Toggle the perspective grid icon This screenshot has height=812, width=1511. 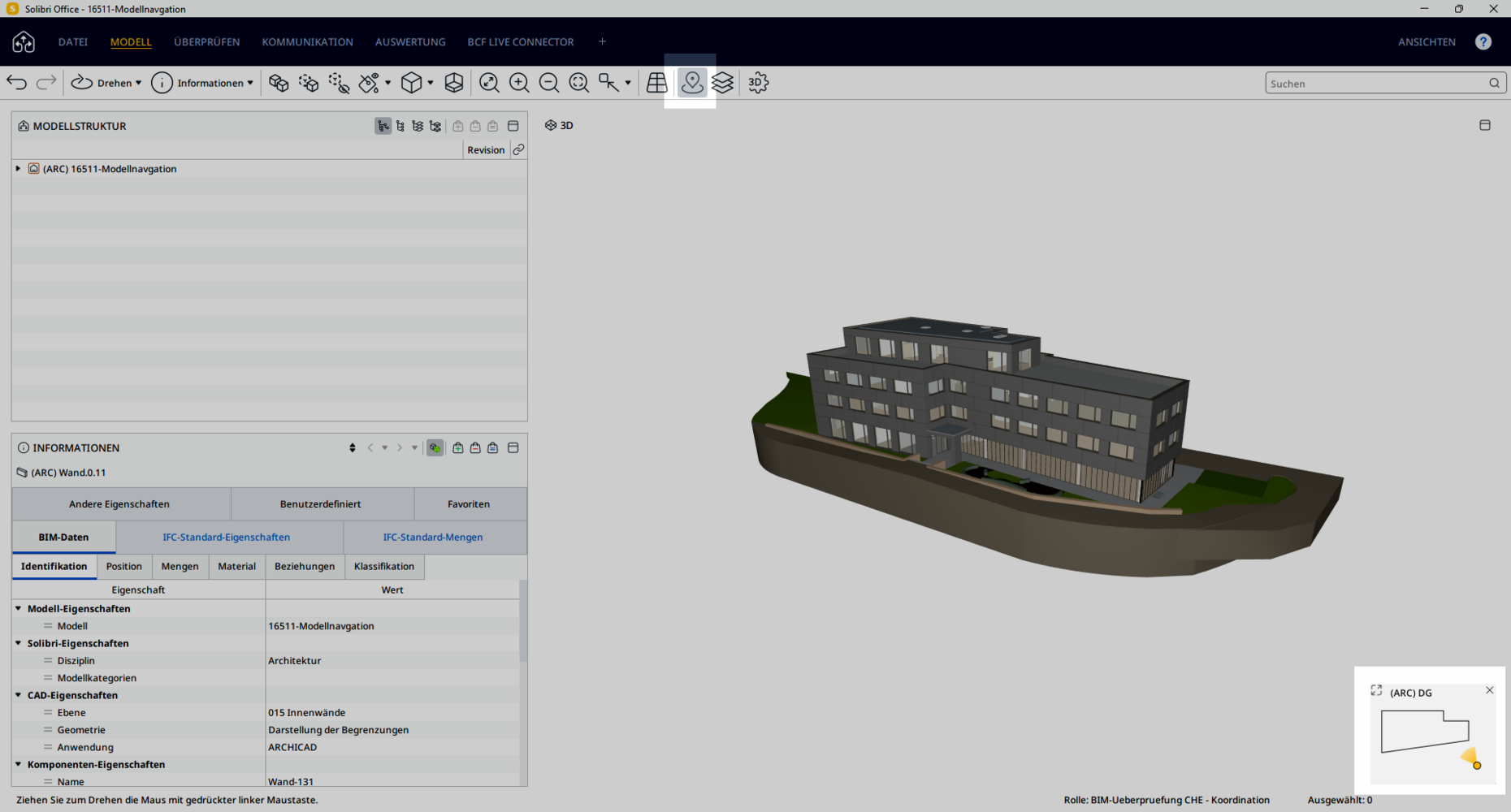[x=657, y=83]
